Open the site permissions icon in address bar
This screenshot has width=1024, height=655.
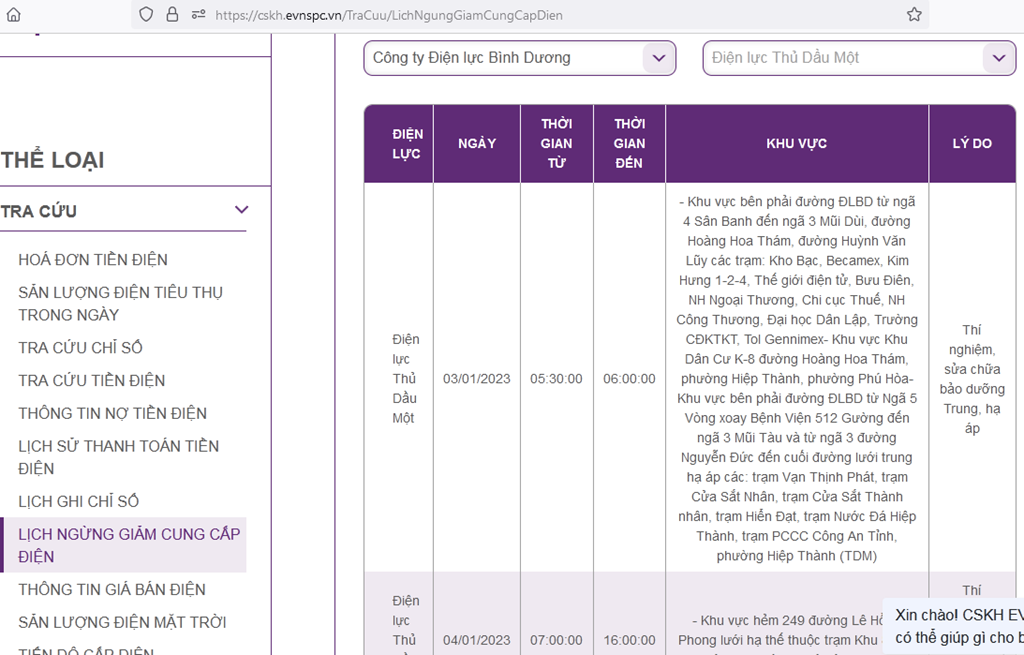(x=199, y=14)
